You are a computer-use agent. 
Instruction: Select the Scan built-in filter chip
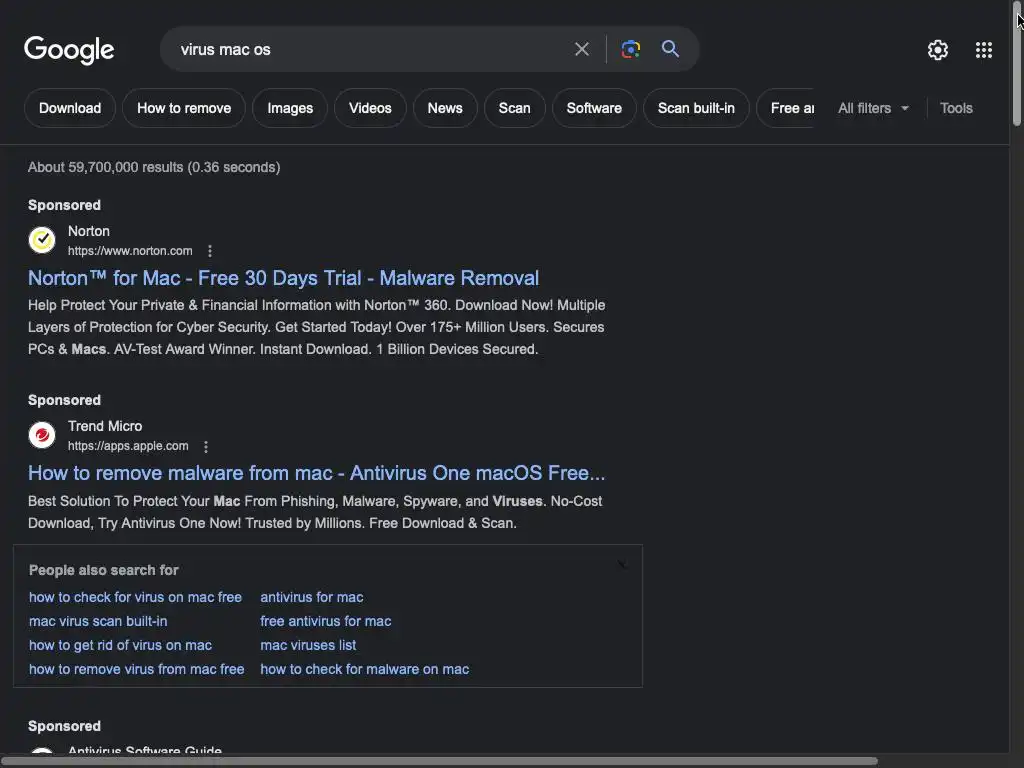click(x=696, y=108)
